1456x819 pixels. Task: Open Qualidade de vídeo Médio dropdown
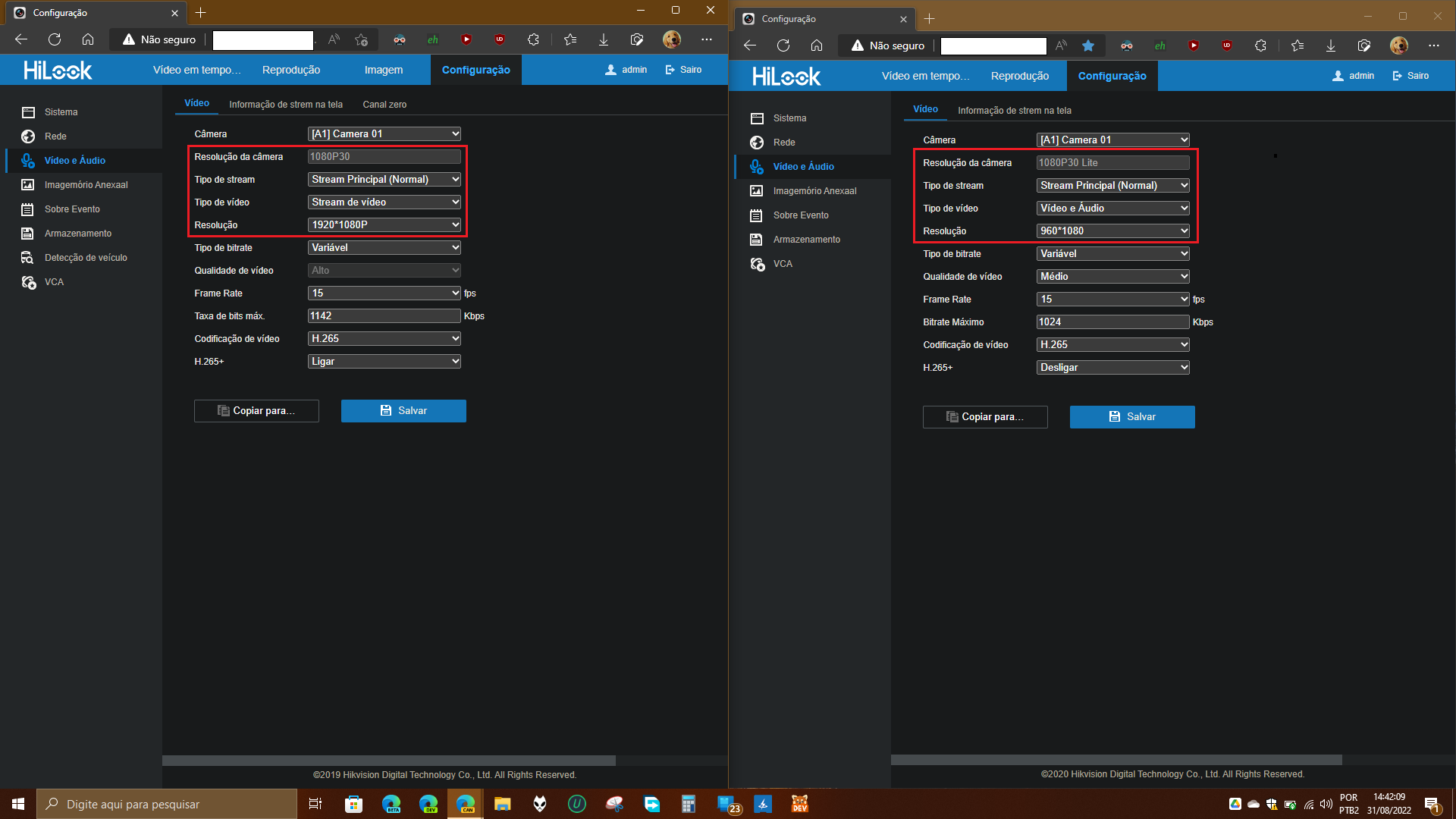point(1112,277)
